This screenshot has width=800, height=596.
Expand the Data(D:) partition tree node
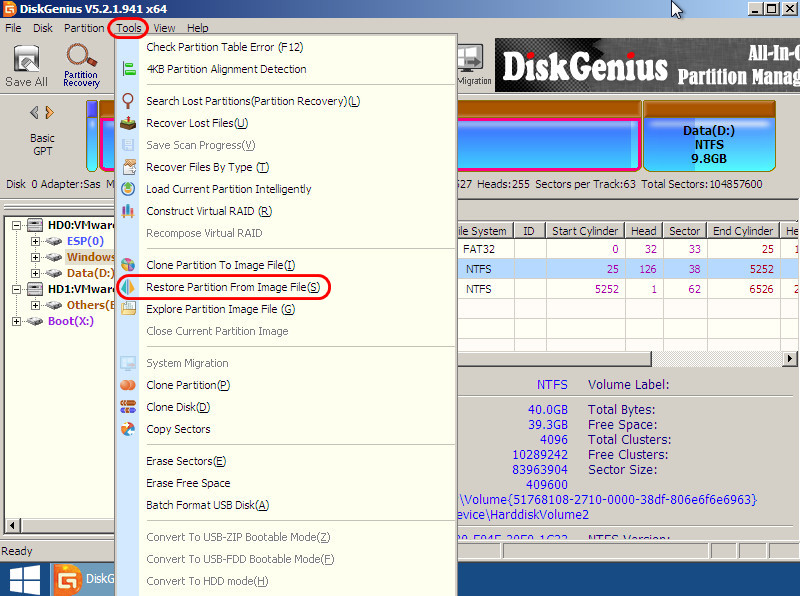pyautogui.click(x=35, y=274)
